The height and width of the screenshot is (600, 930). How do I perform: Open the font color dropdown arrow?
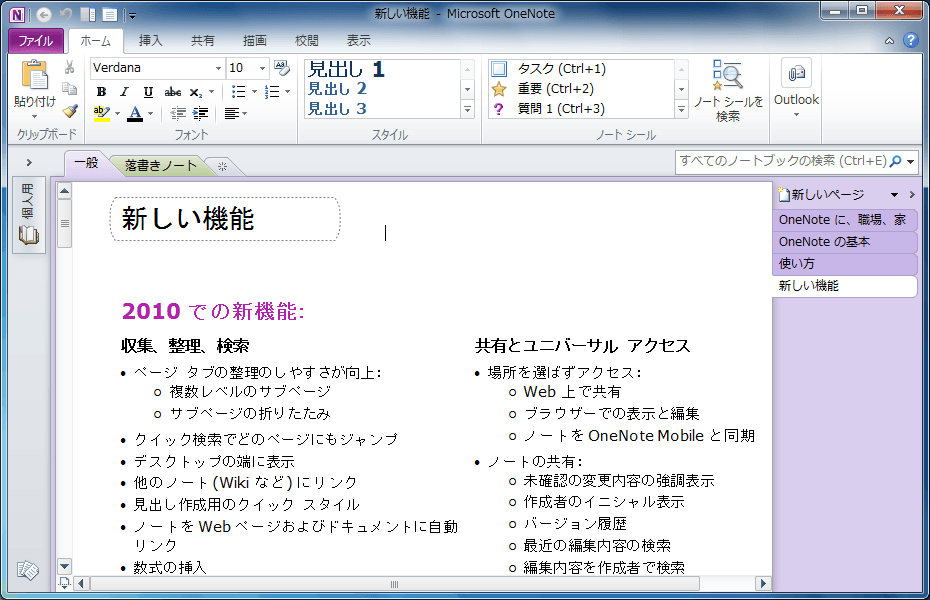click(x=151, y=113)
